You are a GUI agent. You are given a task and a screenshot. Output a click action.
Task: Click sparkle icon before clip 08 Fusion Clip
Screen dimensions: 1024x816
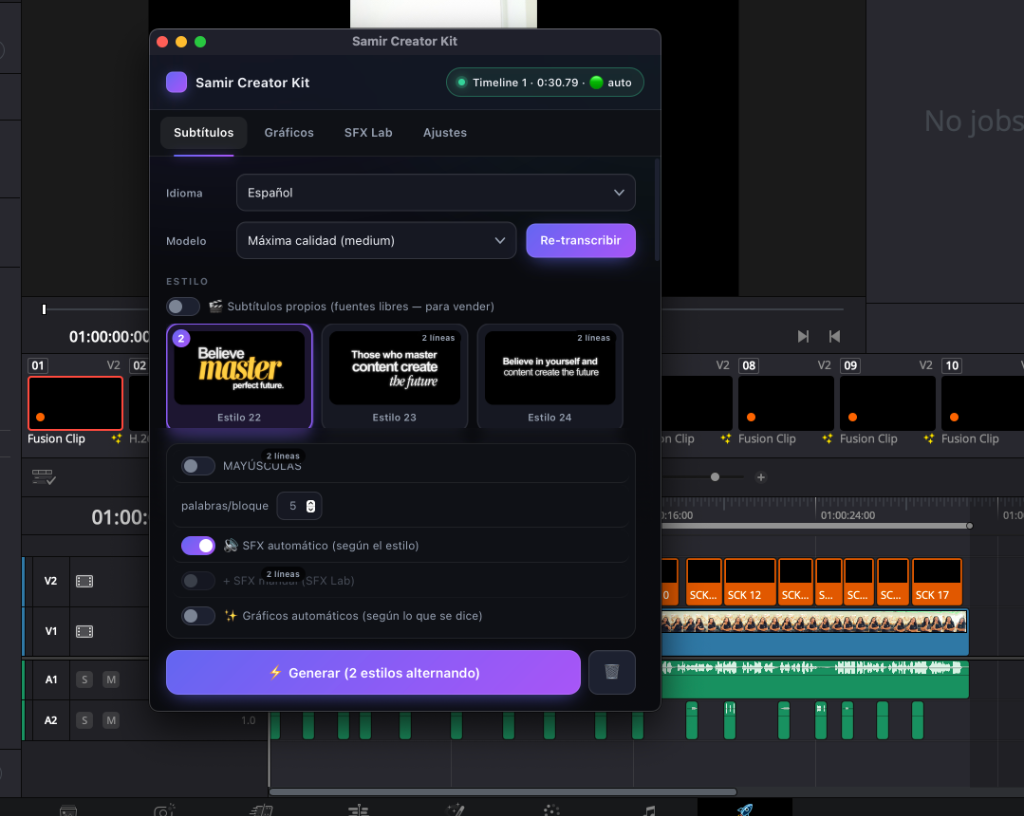pyautogui.click(x=726, y=439)
